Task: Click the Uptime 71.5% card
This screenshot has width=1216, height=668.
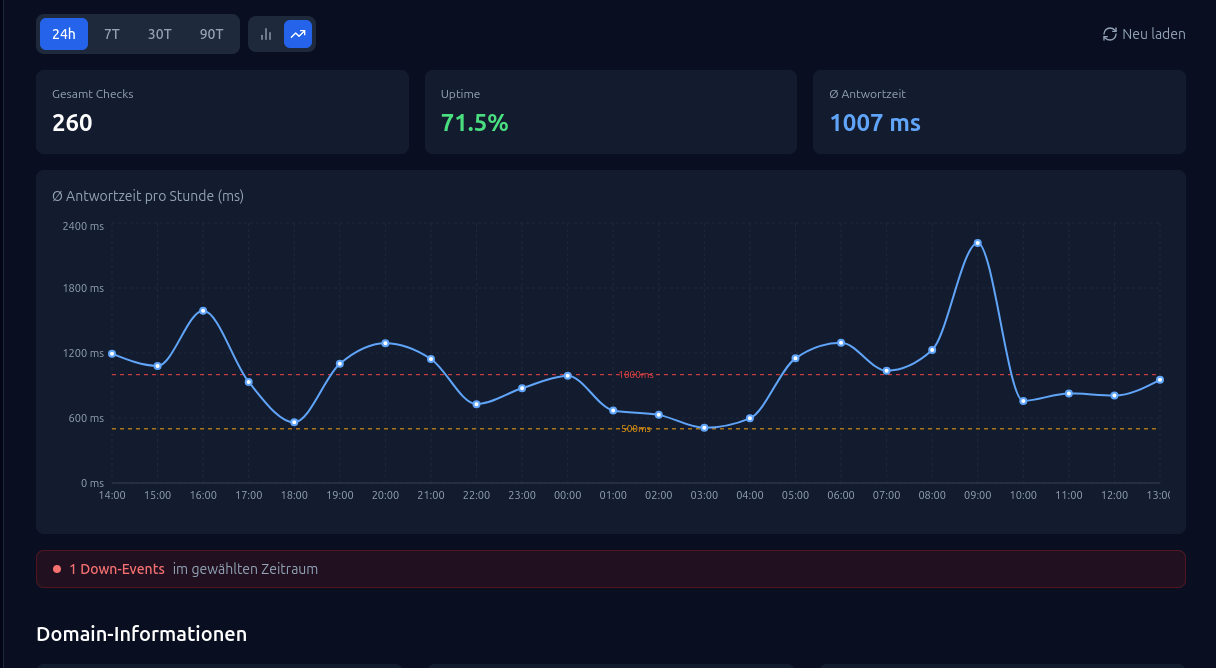Action: (x=611, y=112)
